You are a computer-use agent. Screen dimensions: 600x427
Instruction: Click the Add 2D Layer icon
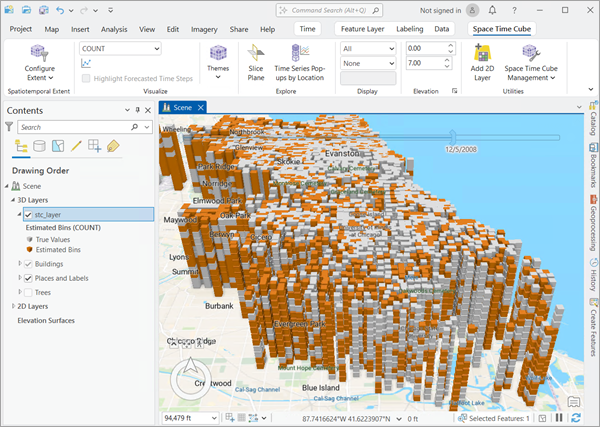483,51
